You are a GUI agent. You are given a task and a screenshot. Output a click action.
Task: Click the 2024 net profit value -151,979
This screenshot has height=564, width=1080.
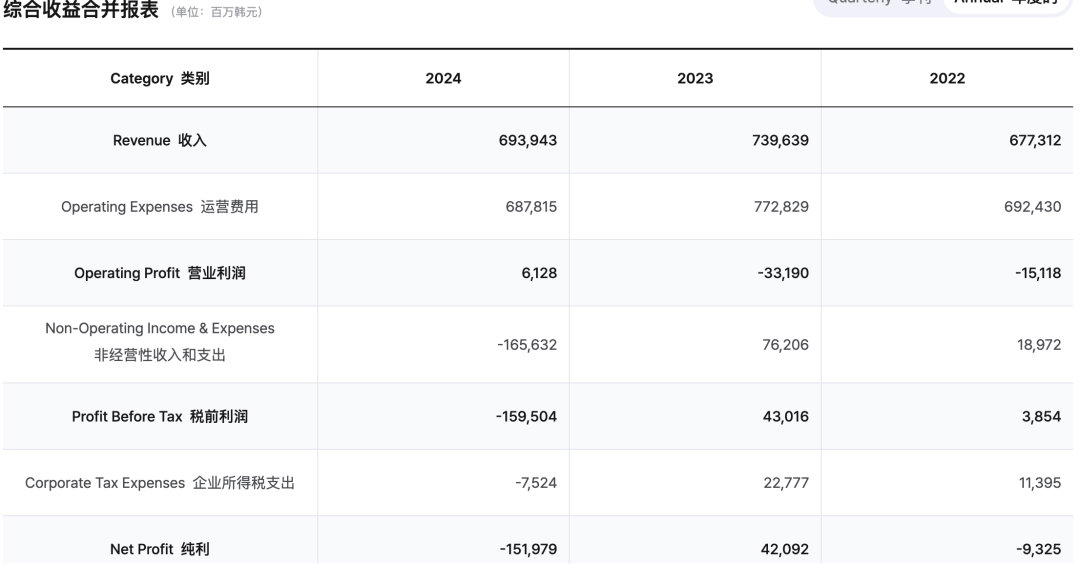[x=526, y=548]
